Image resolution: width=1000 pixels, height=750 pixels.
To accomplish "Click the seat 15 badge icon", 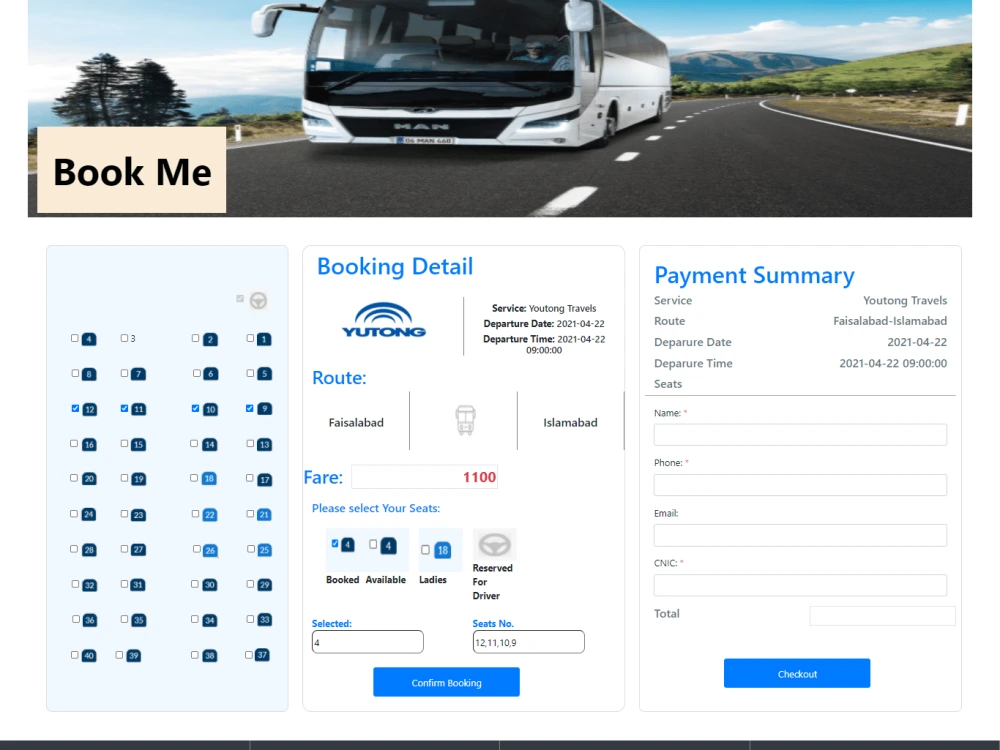I will click(x=138, y=445).
